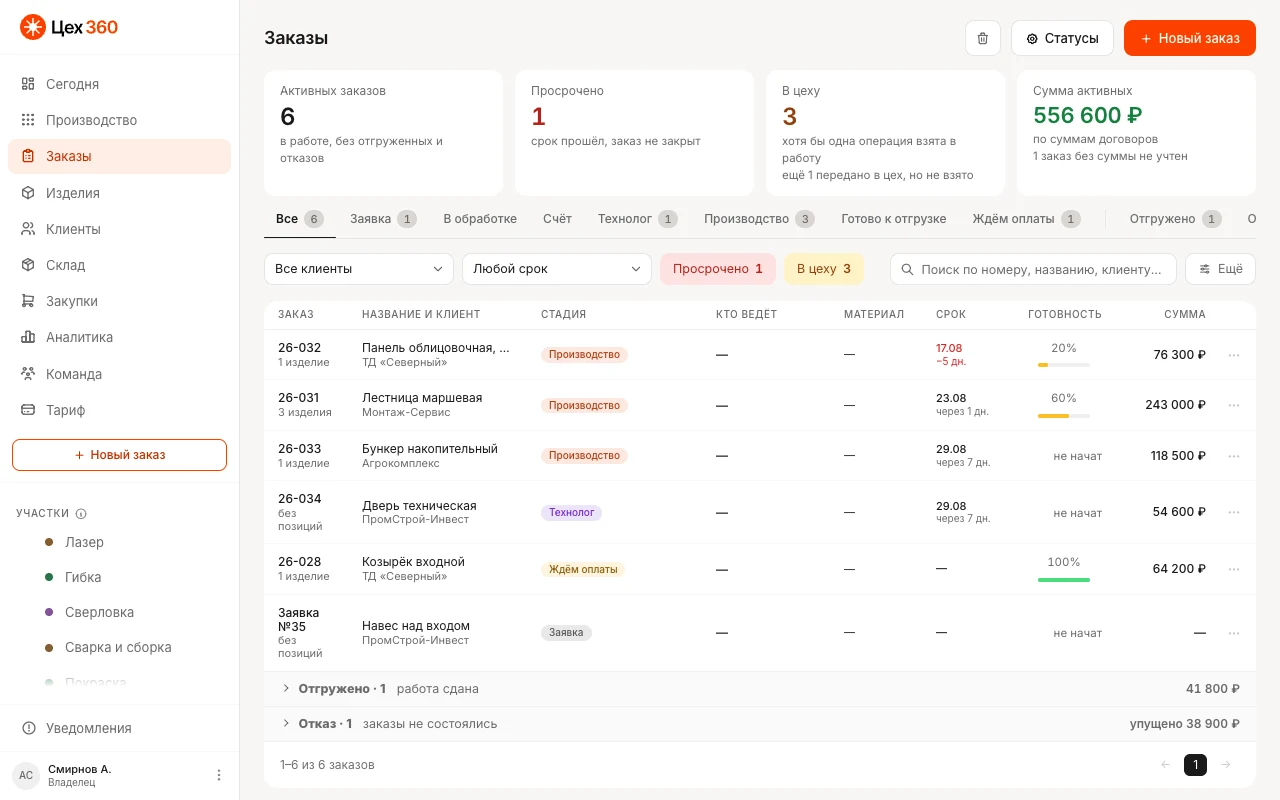Image resolution: width=1280 pixels, height=800 pixels.
Task: Open row actions for Заявка №35
Action: 1234,633
